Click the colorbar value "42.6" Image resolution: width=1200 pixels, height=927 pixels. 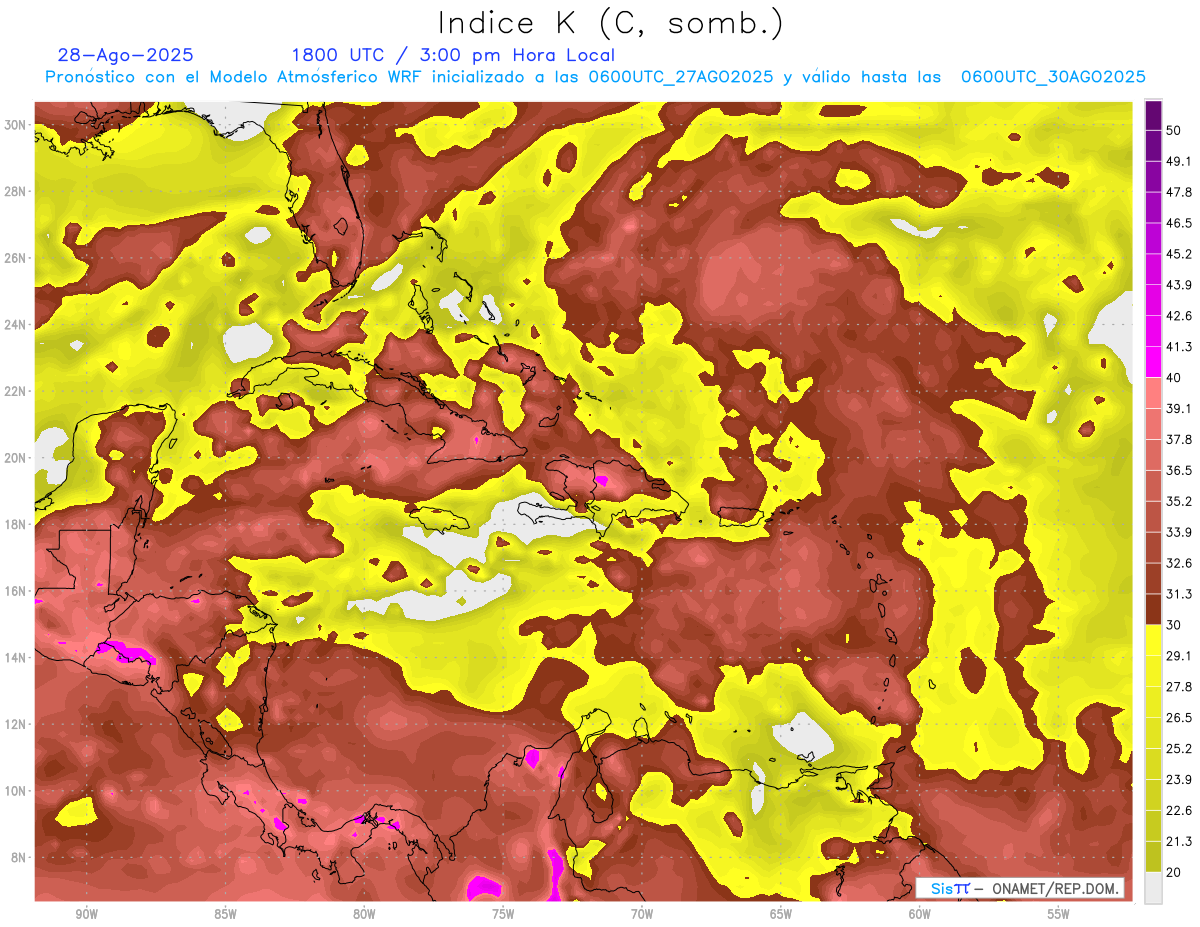point(1178,316)
